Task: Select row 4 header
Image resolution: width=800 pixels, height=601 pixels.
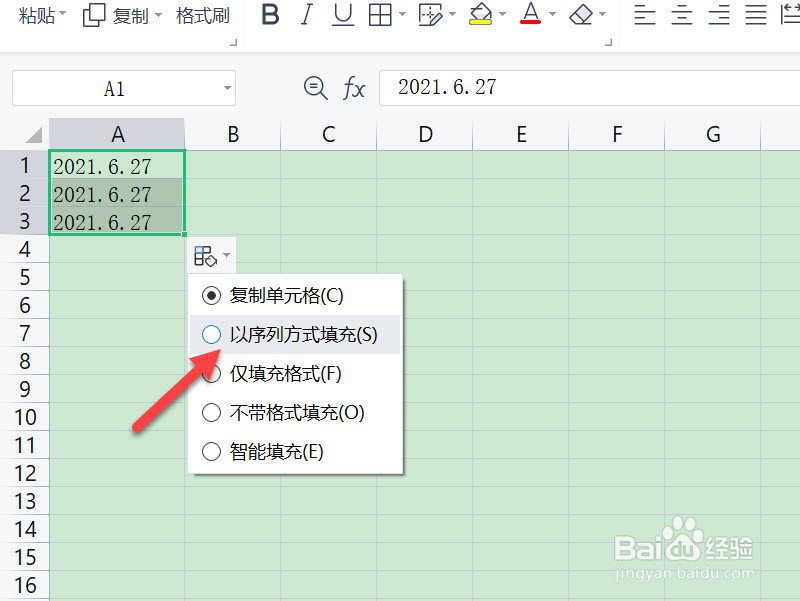Action: (24, 249)
